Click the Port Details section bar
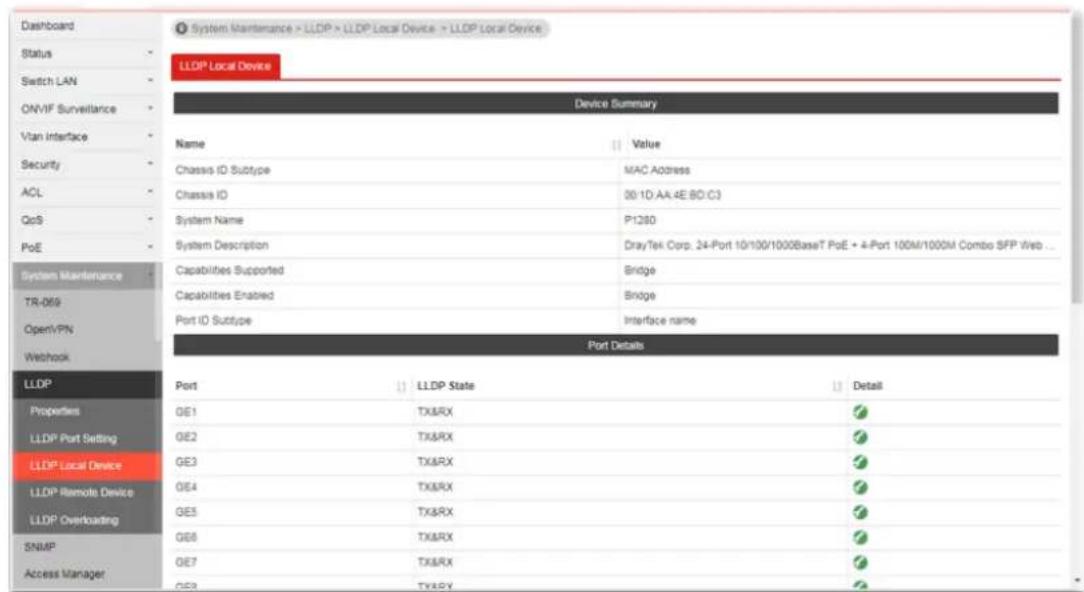Image resolution: width=1084 pixels, height=592 pixels. [x=615, y=345]
